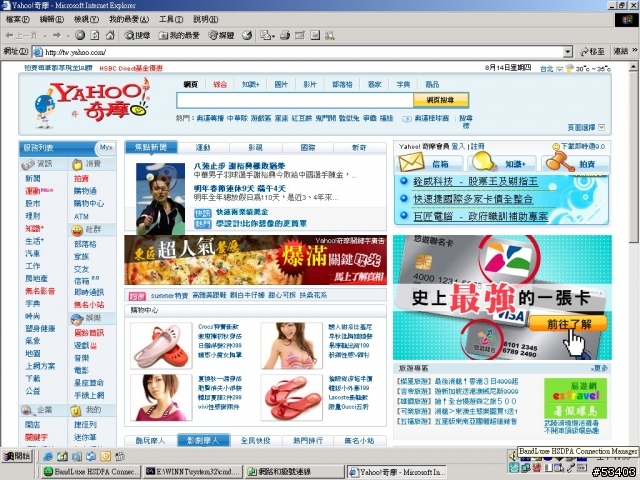640x480 pixels.
Task: Click the 消費 shopping bag icon in sidebar
Action: click(77, 164)
